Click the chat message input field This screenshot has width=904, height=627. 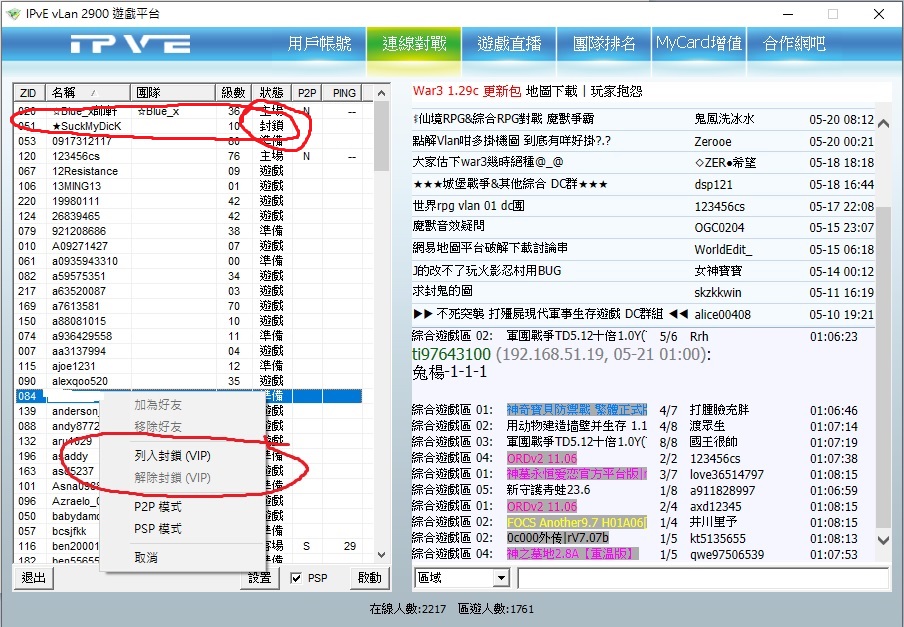tap(703, 578)
